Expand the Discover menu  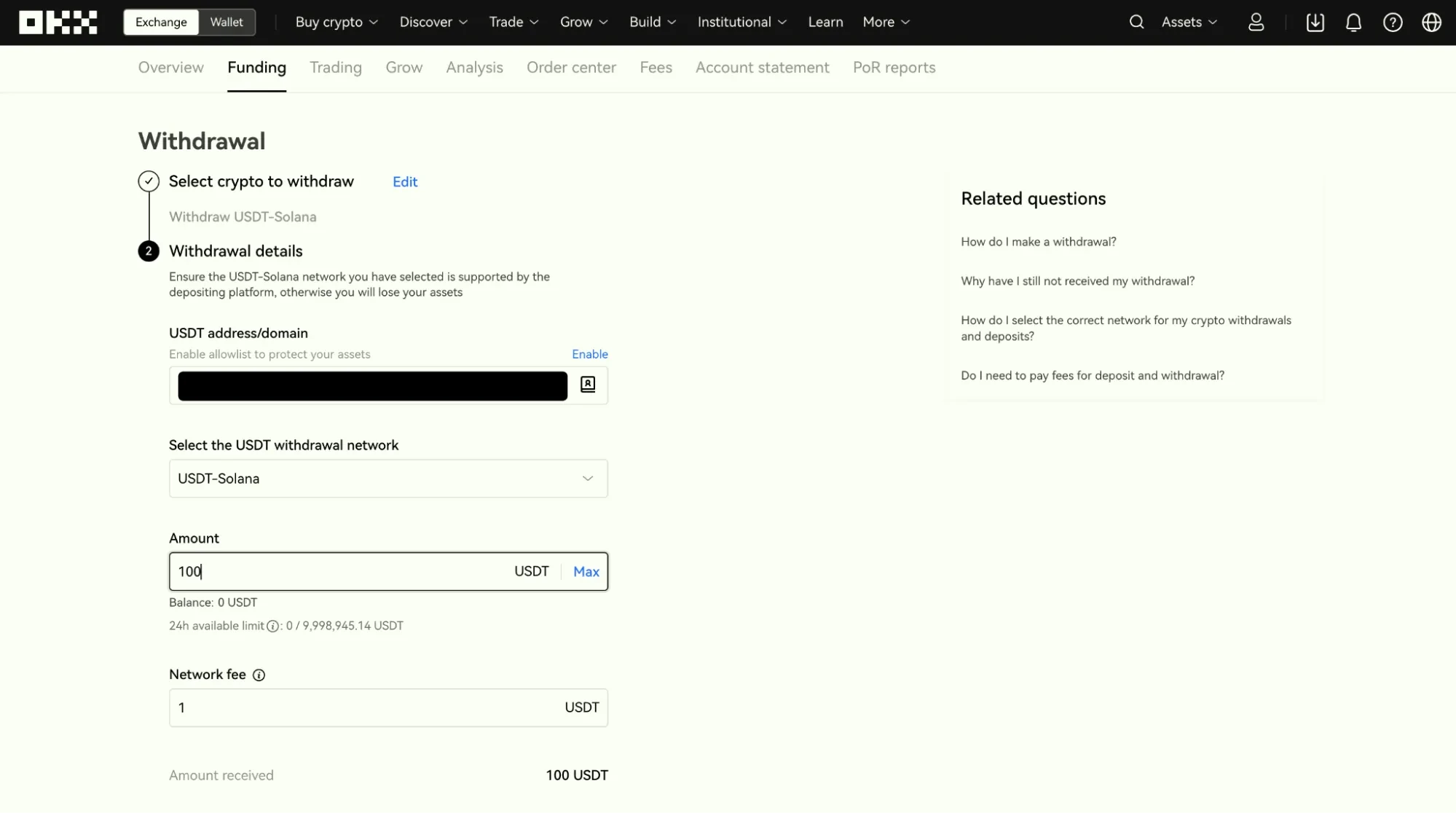coord(433,23)
